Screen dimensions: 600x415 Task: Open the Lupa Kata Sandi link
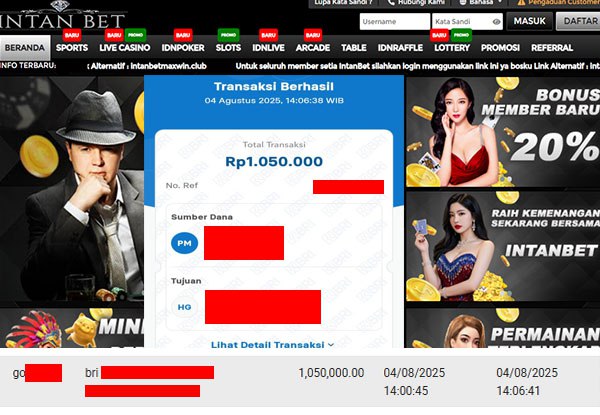[343, 3]
